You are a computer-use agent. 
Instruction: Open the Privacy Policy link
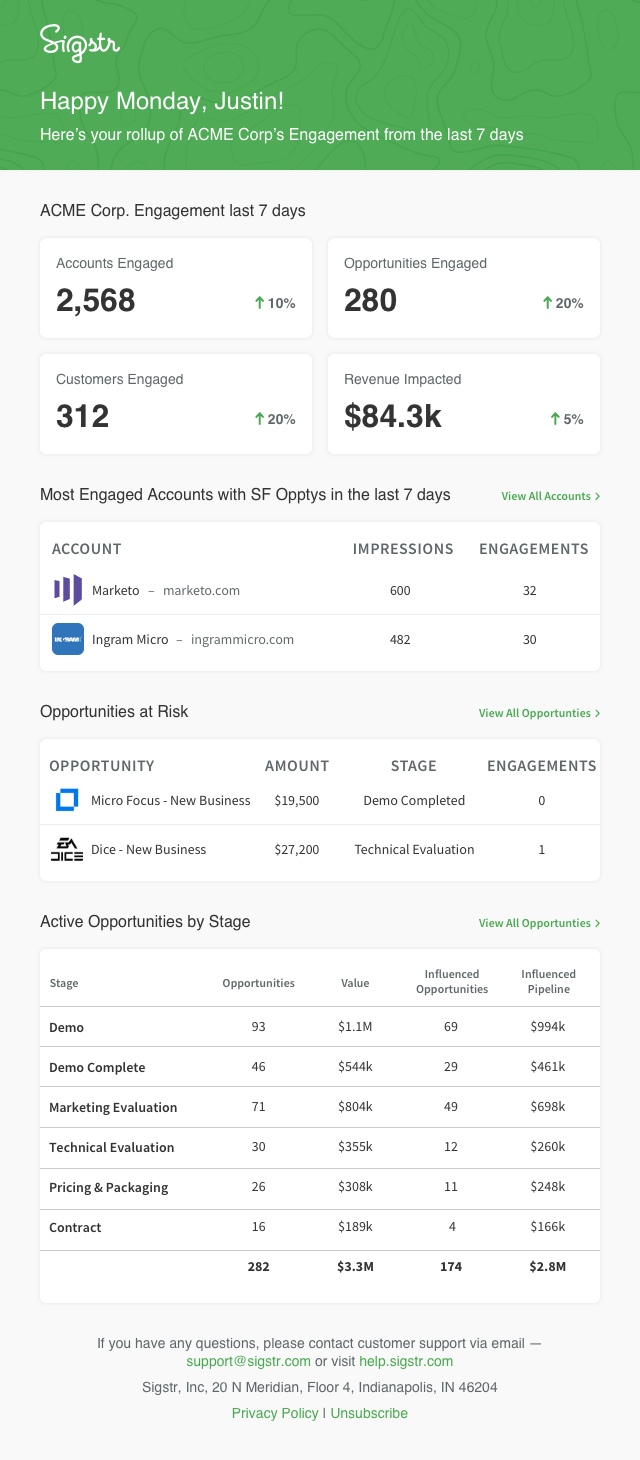(x=275, y=1413)
